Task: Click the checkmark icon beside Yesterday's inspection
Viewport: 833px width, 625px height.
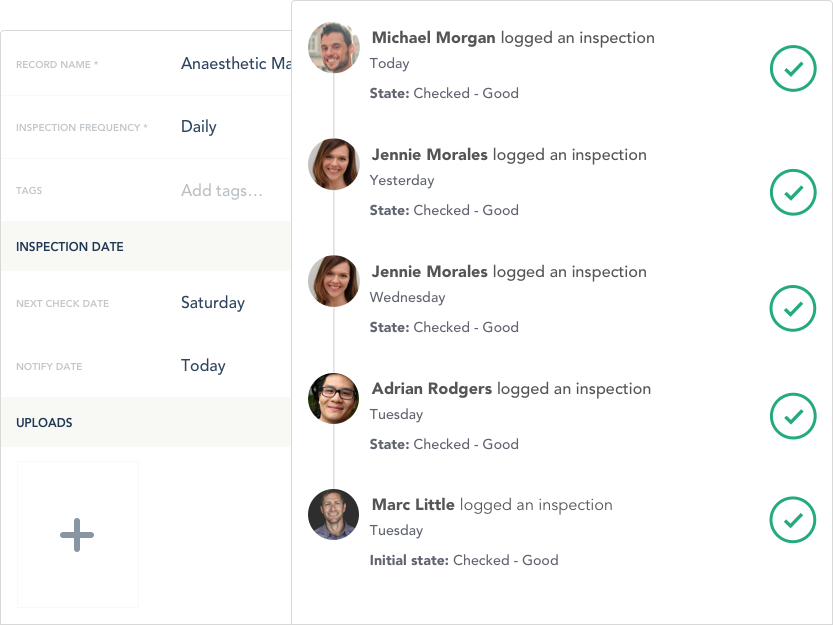Action: coord(793,192)
